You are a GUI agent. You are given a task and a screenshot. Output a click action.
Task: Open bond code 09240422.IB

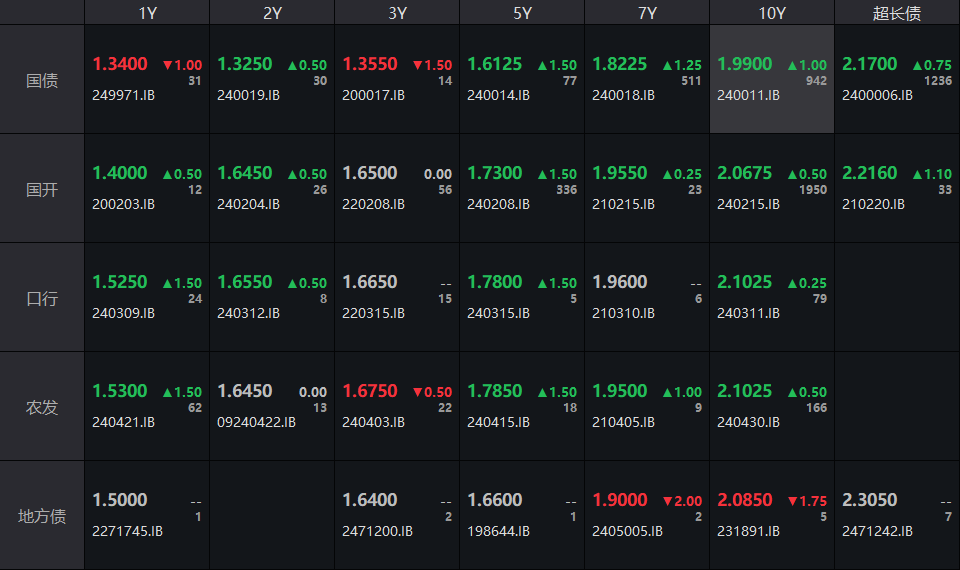click(256, 422)
